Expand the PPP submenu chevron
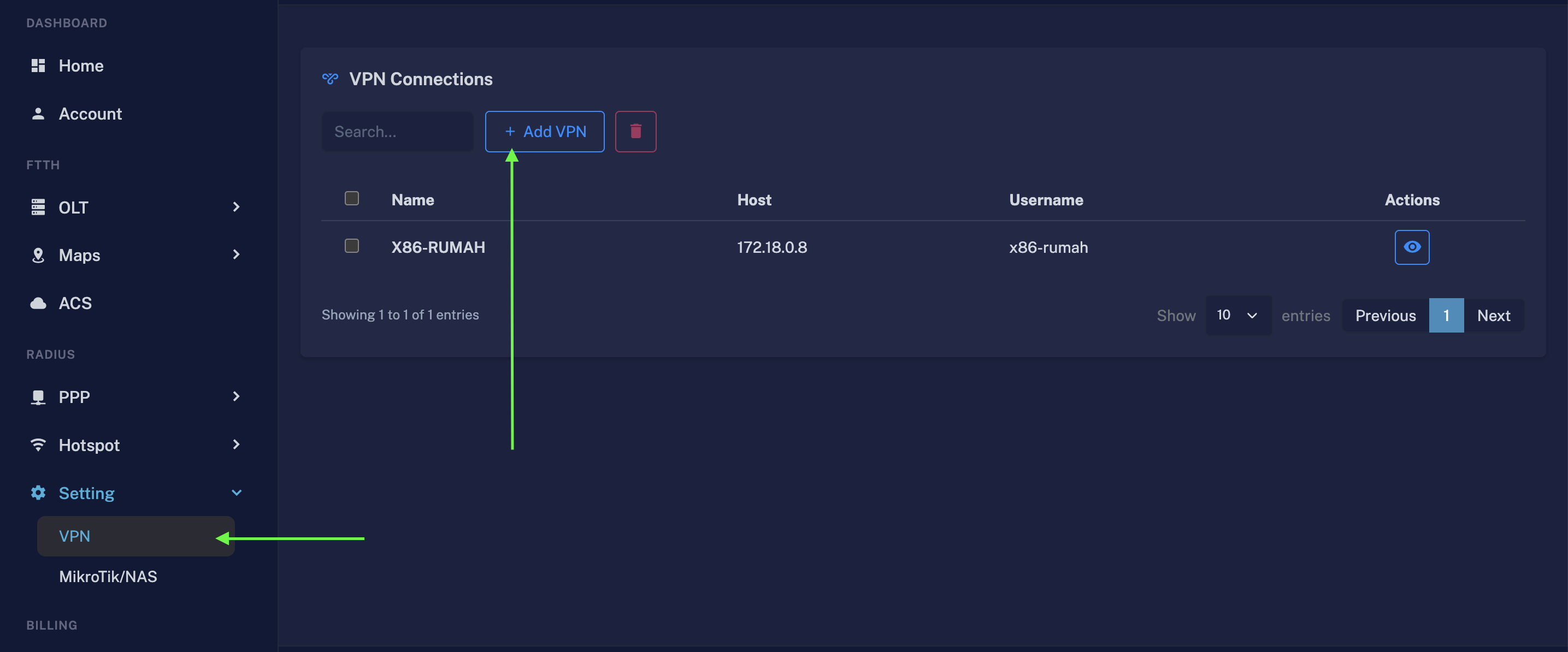The image size is (1568, 652). (x=236, y=396)
